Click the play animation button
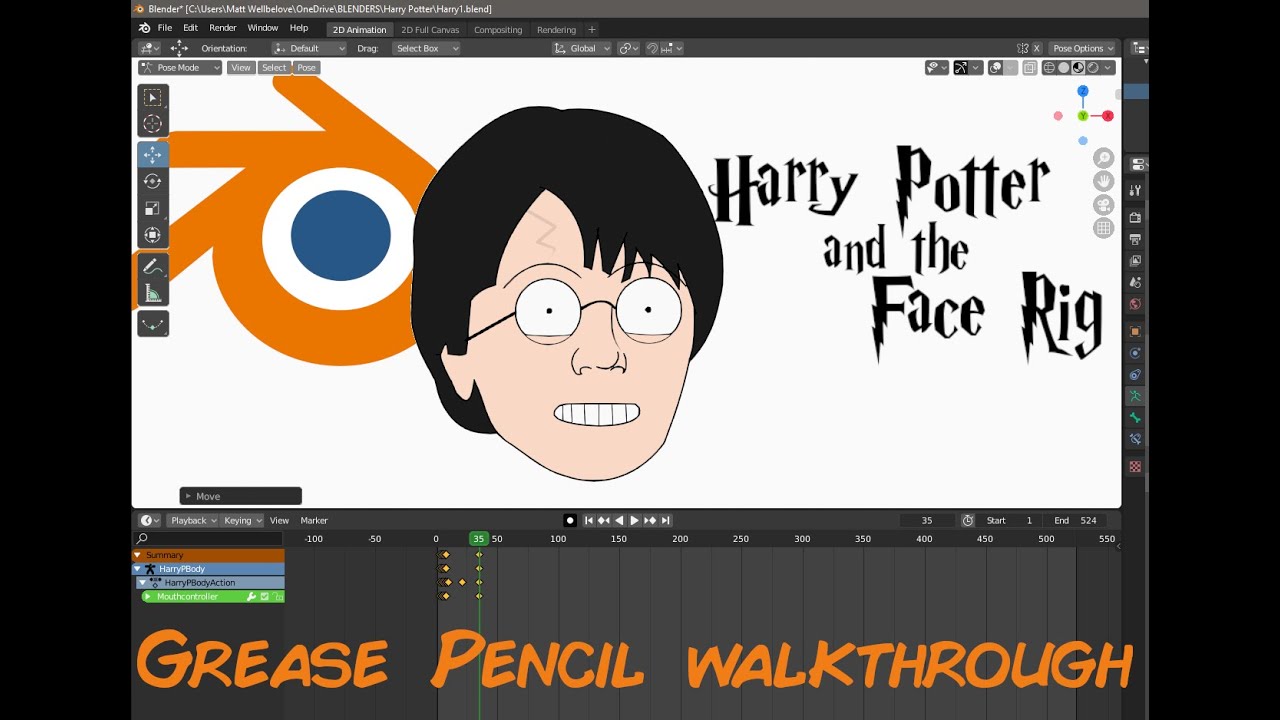Viewport: 1280px width, 720px height. click(x=634, y=520)
